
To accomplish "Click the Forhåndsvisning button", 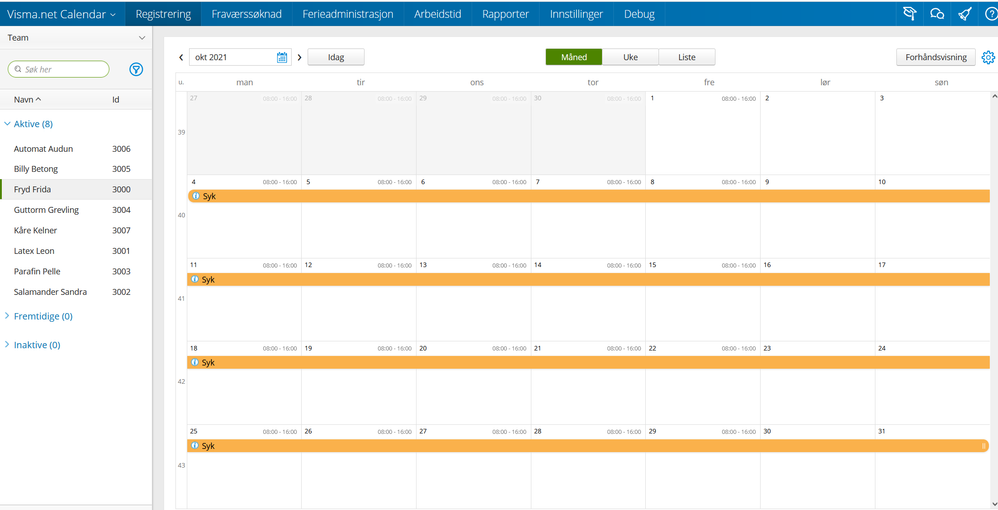I will (x=936, y=57).
